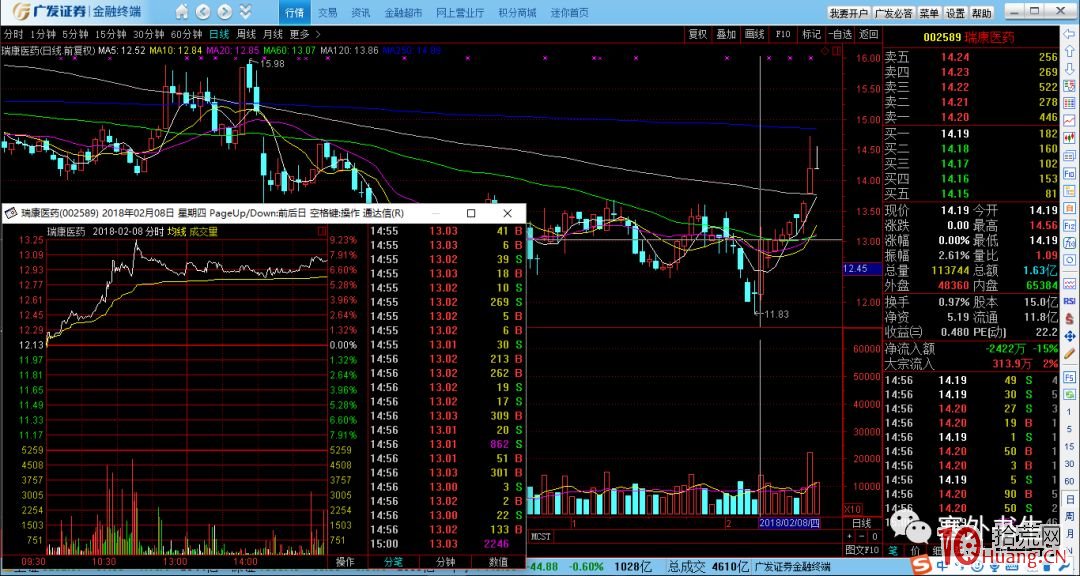Screen dimensions: 1080x576
Task: Open the 菜单 button
Action: pos(929,13)
